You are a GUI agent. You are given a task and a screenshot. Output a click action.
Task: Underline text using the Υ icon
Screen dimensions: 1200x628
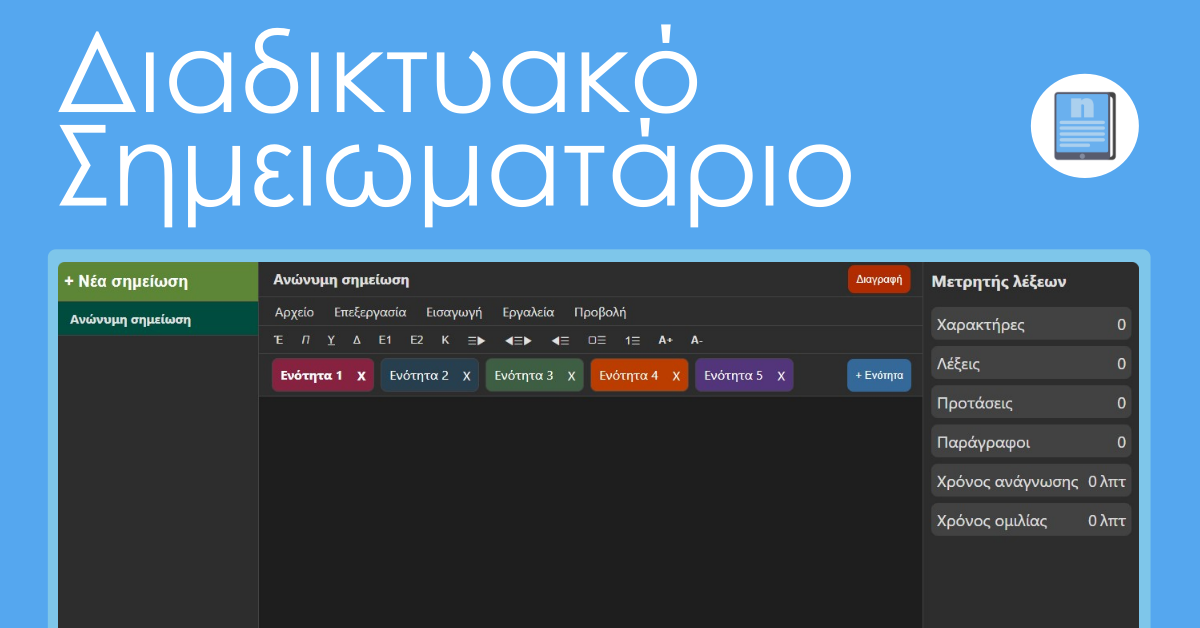331,340
